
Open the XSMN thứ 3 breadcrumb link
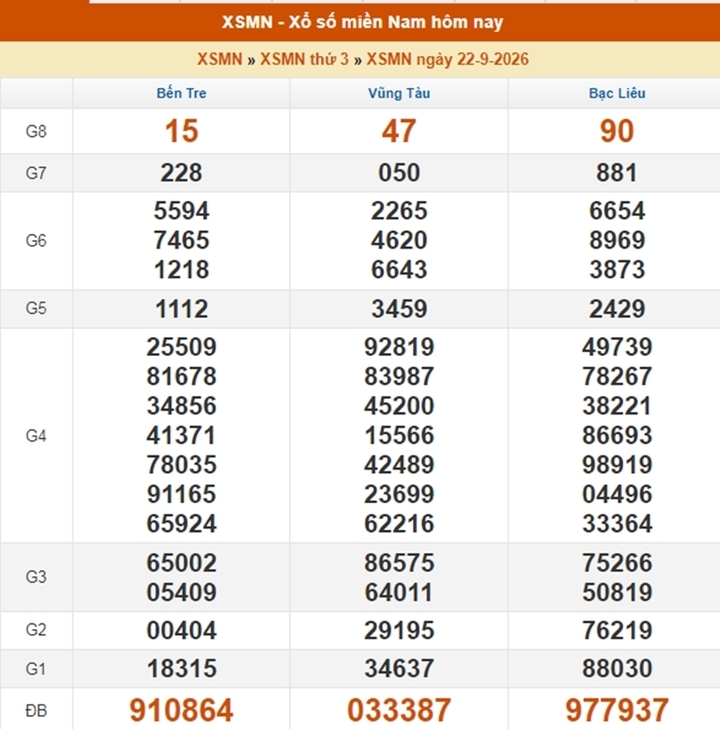[x=304, y=60]
